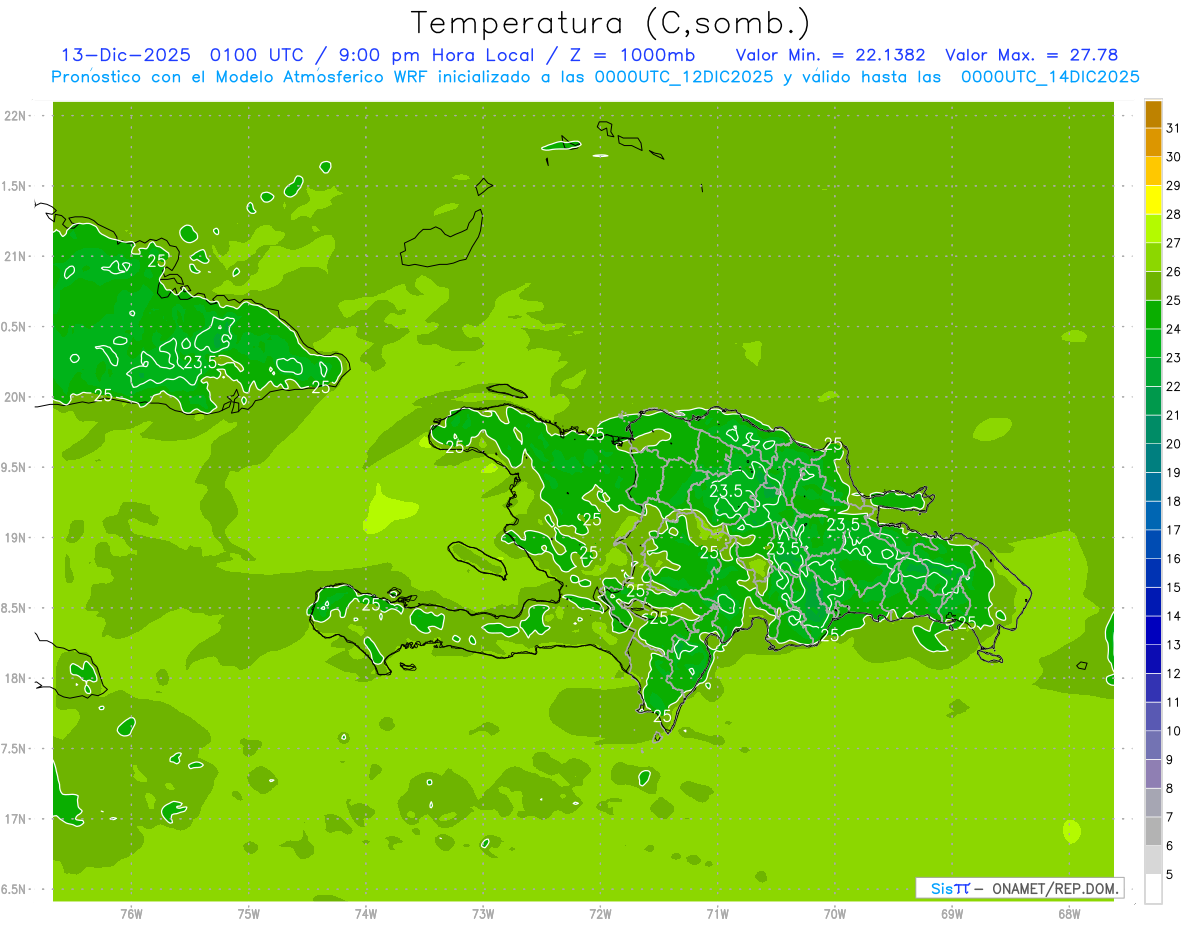Click the "0100 UTC" time label
The height and width of the screenshot is (927, 1200).
pyautogui.click(x=258, y=55)
